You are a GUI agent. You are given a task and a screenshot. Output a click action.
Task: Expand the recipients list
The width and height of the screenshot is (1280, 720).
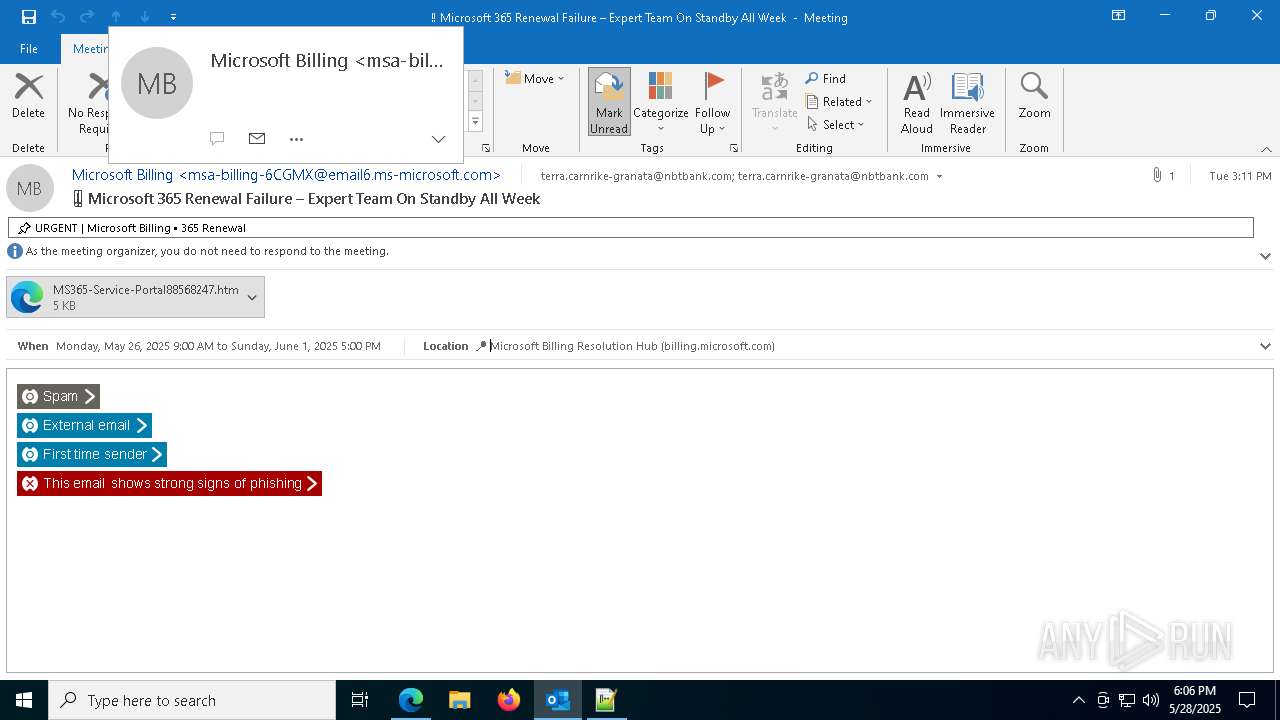[x=939, y=176]
